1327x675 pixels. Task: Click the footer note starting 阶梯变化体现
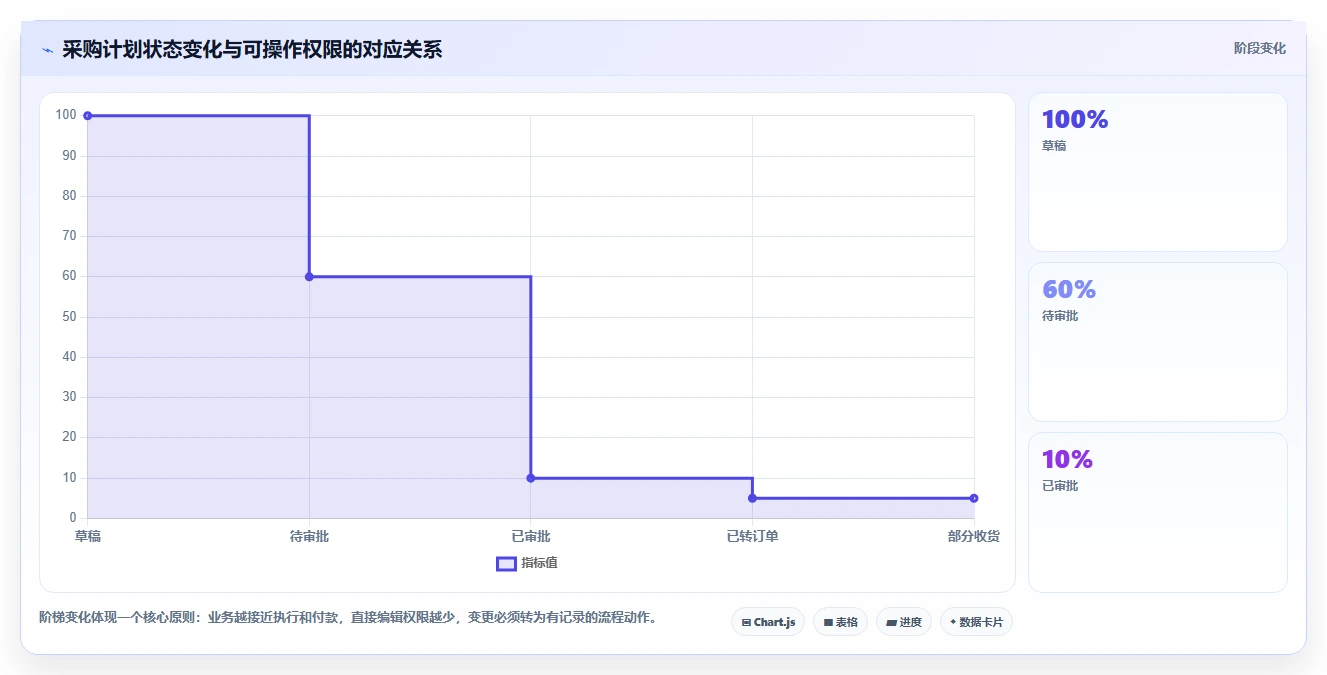(349, 618)
